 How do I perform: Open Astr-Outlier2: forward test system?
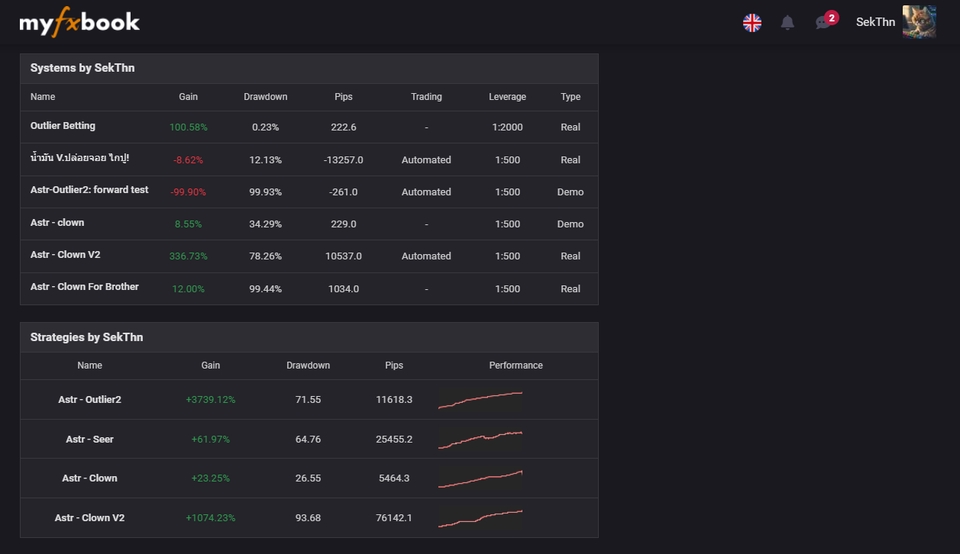tap(89, 190)
